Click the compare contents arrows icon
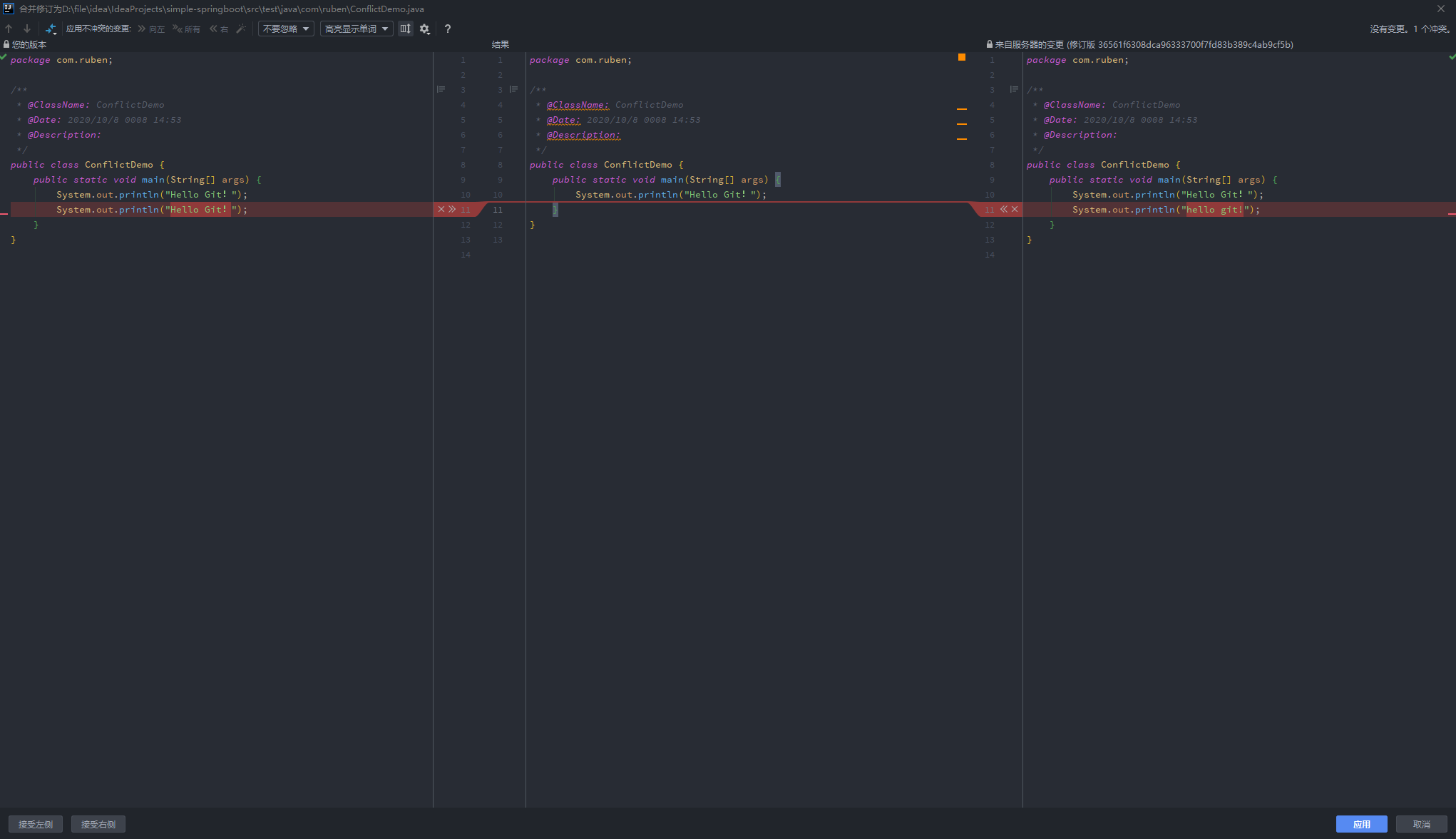 tap(51, 29)
